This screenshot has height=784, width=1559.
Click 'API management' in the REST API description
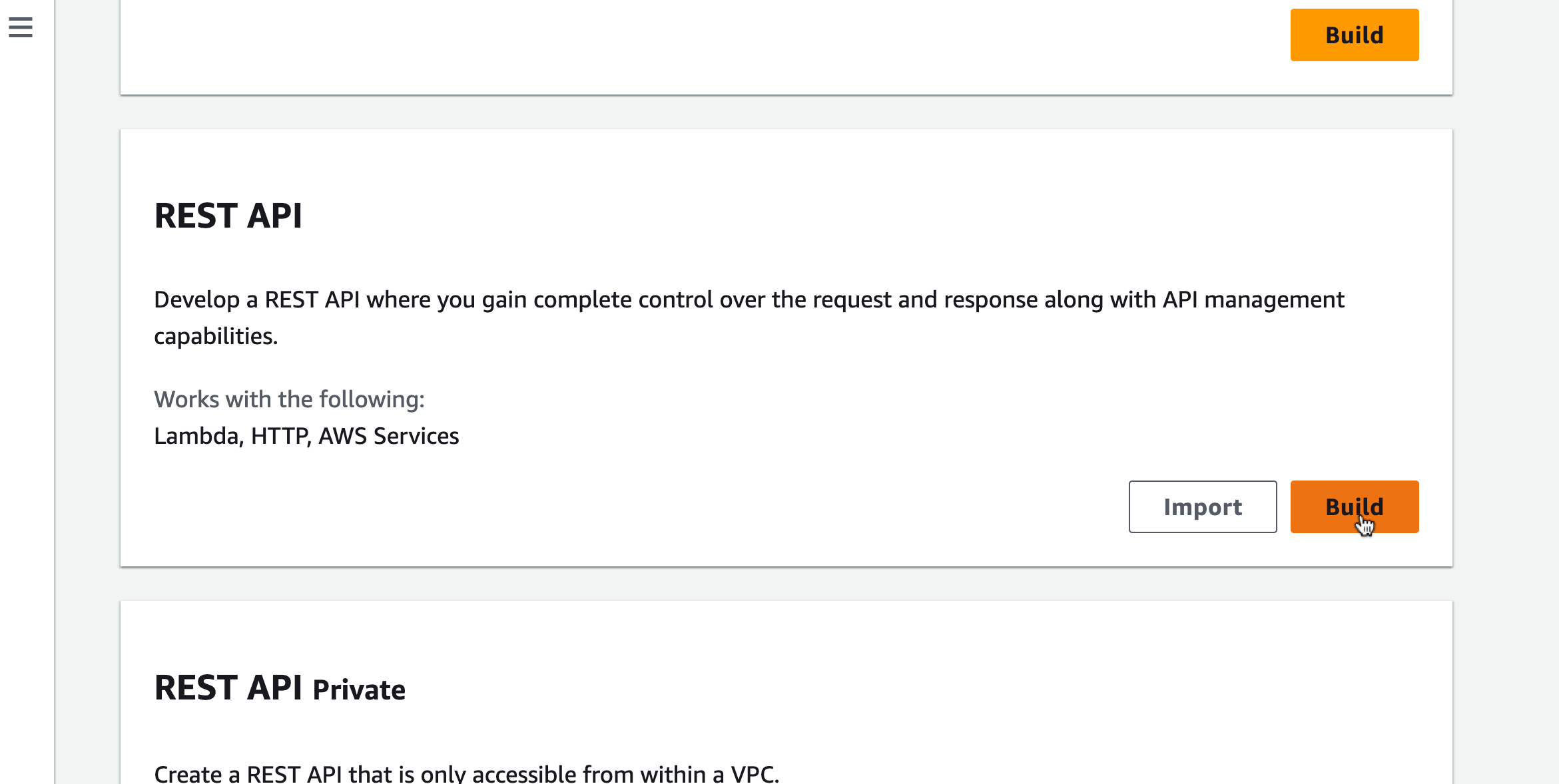tap(1253, 300)
